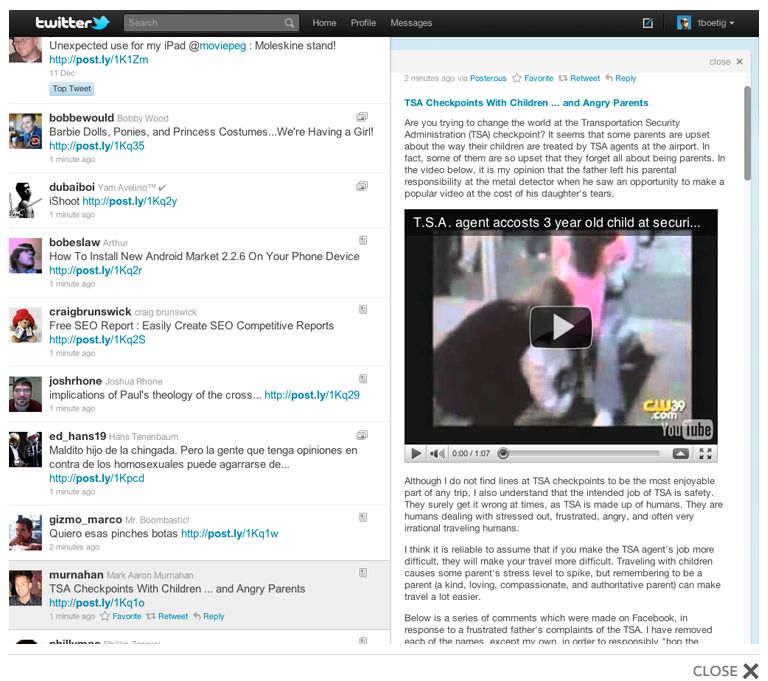
Task: Open the details icon on murnahan's tweet
Action: [x=363, y=572]
